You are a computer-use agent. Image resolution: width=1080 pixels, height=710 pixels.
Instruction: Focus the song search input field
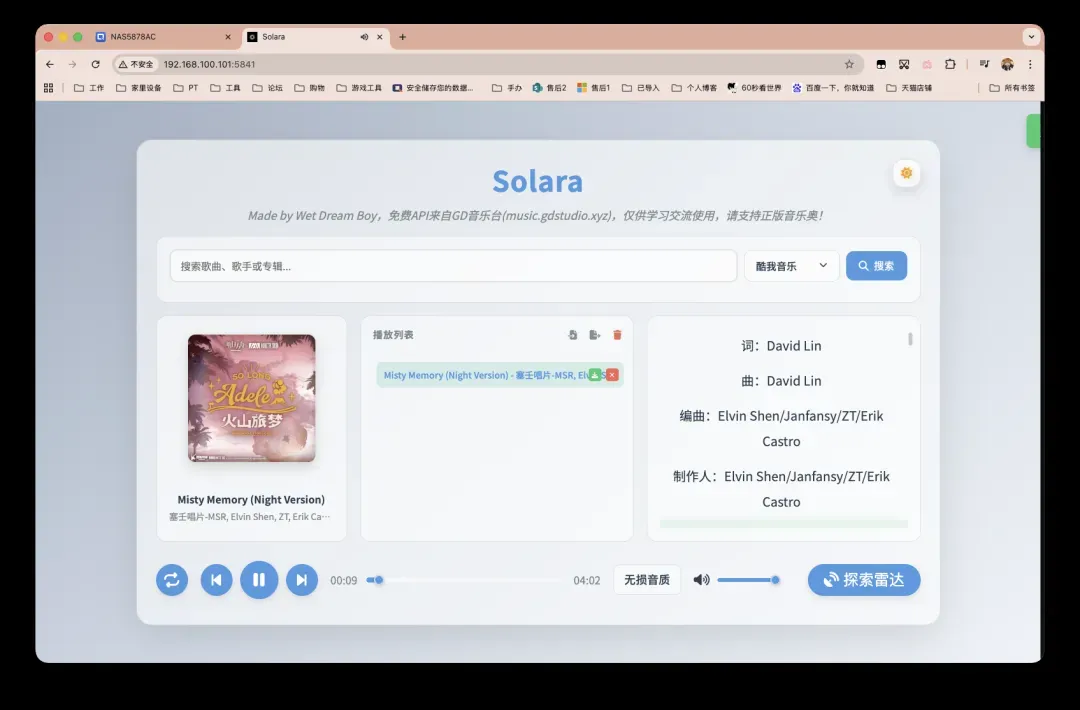pyautogui.click(x=453, y=266)
